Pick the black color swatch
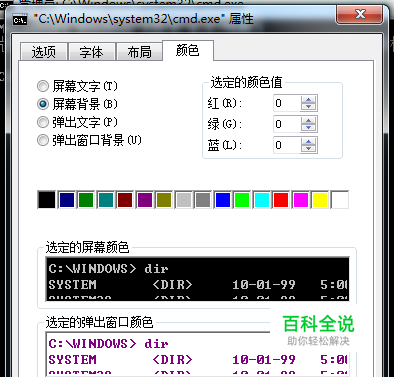Viewport: 394px width, 377px height. tap(47, 200)
